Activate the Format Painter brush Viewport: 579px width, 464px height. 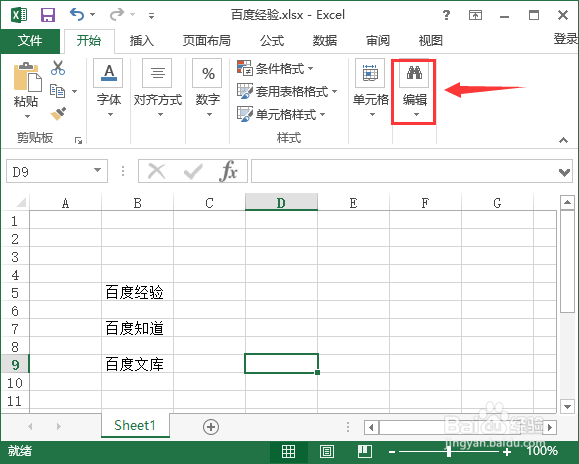[58, 114]
